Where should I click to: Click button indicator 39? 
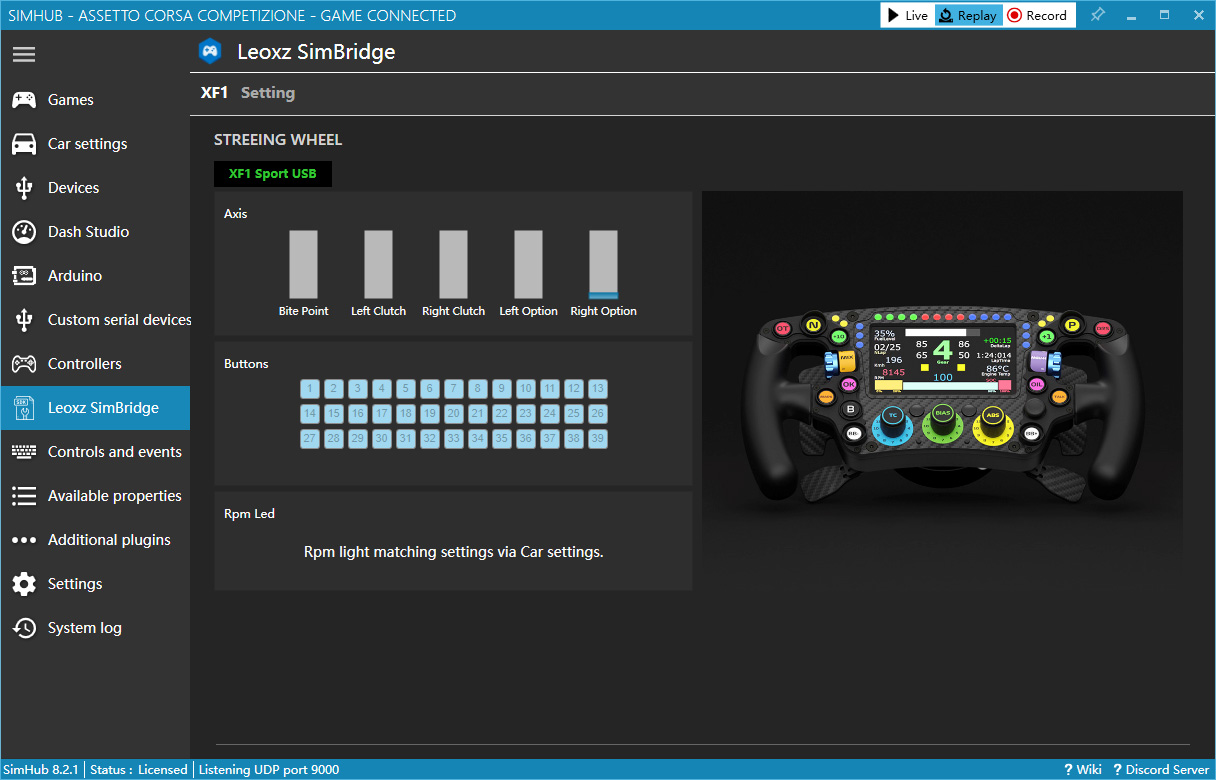[x=598, y=438]
